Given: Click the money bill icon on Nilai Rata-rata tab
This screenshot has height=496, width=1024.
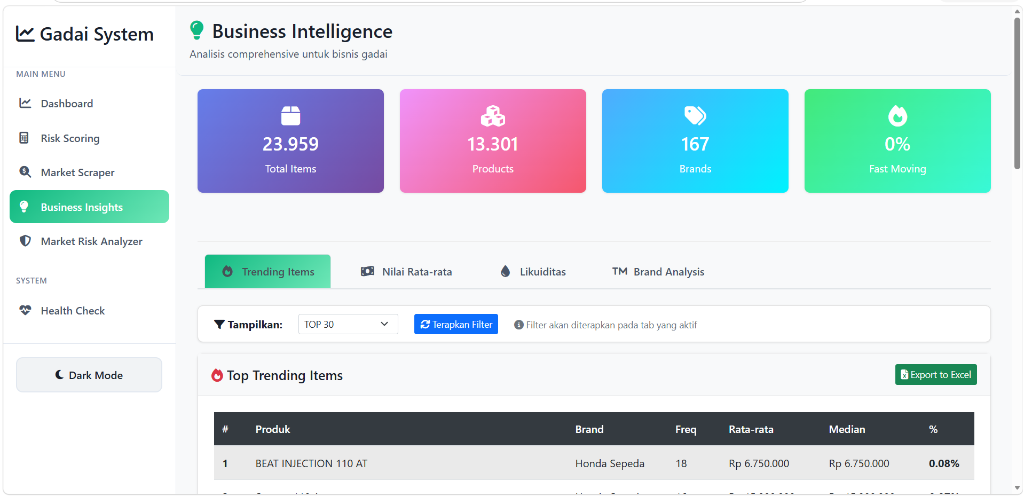Looking at the screenshot, I should 368,271.
